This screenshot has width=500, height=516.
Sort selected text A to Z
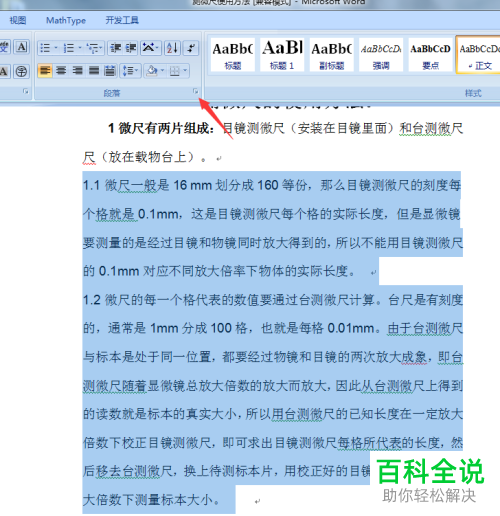coord(173,48)
